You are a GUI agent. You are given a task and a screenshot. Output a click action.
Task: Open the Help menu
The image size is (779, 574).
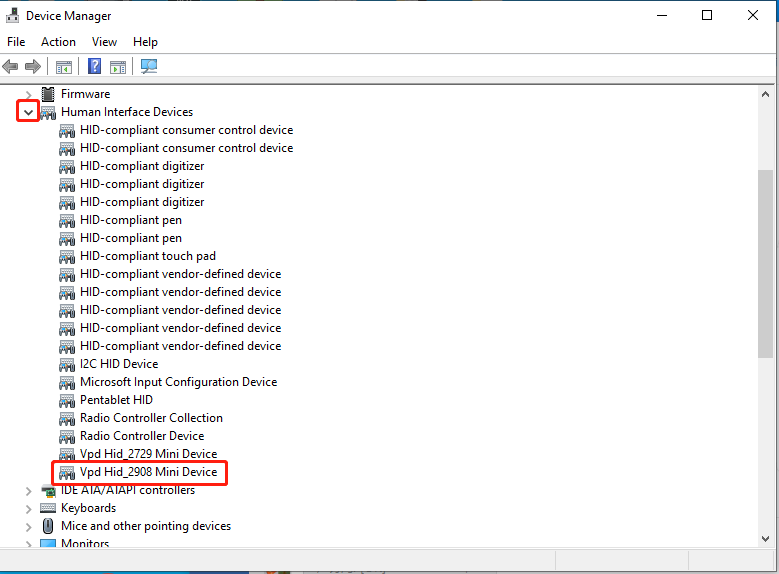(x=145, y=42)
